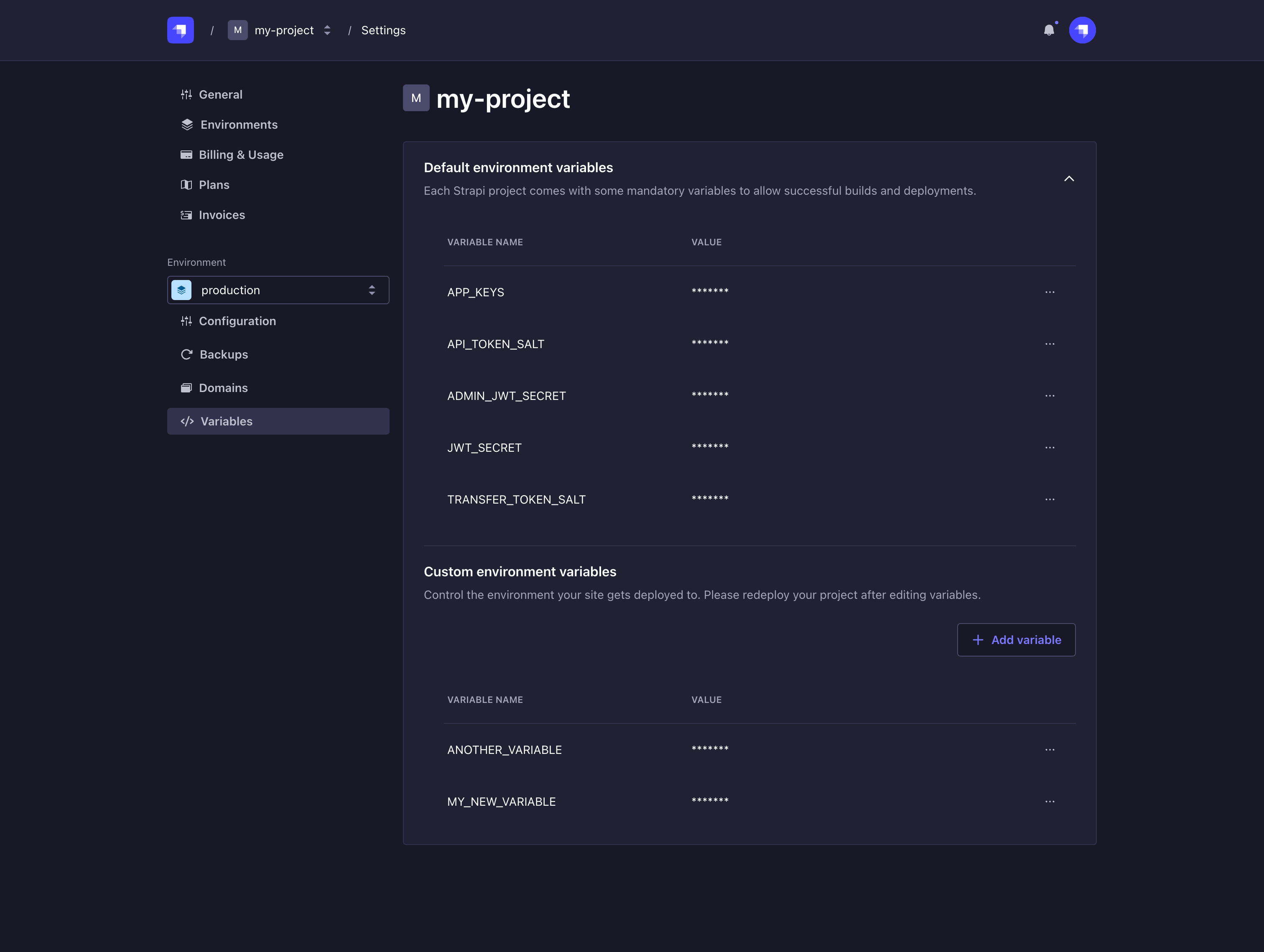Click the Settings breadcrumb link

tap(383, 30)
